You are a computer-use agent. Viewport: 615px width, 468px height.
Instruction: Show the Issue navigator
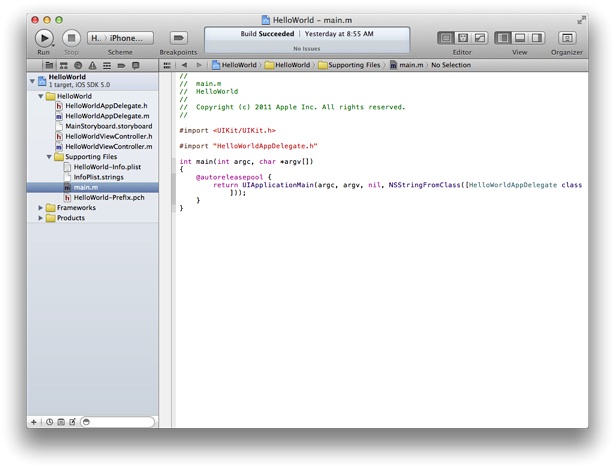click(93, 65)
